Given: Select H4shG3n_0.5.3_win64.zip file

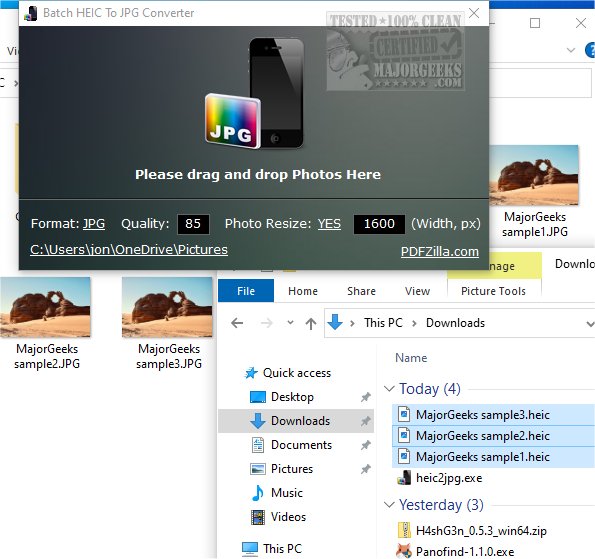Looking at the screenshot, I should pos(481,531).
